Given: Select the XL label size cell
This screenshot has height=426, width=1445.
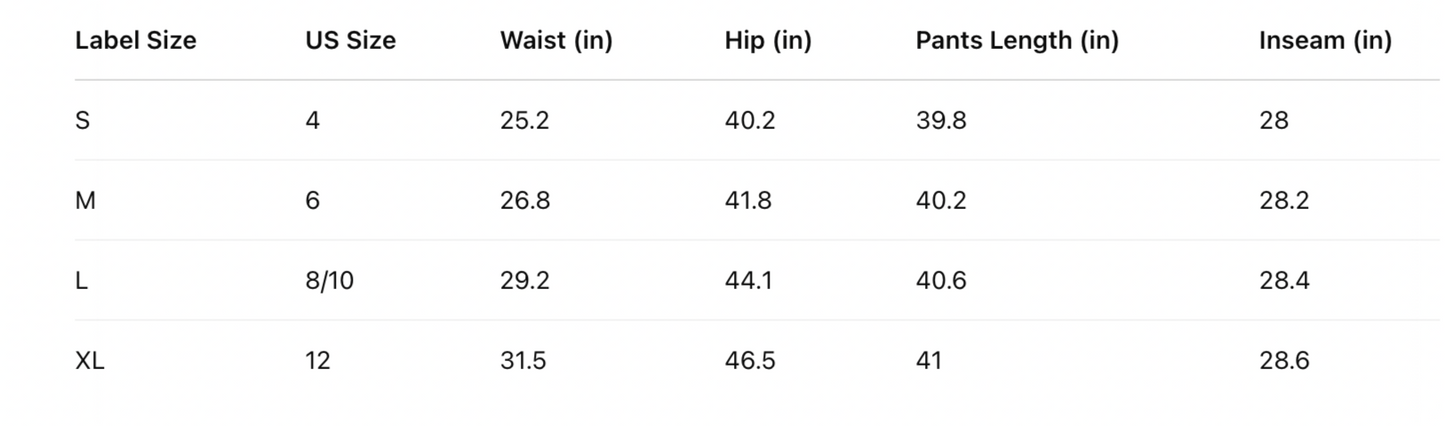Looking at the screenshot, I should point(90,361).
